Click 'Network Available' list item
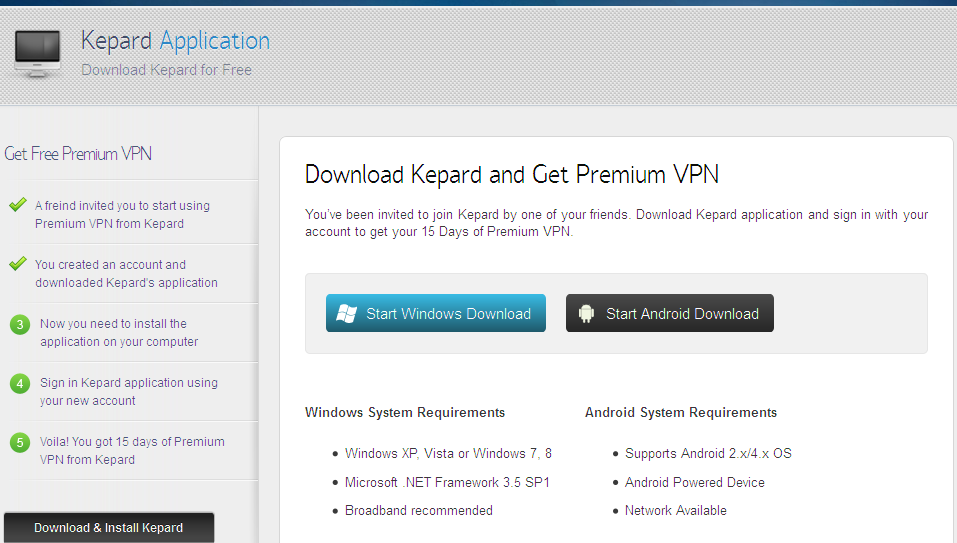The width and height of the screenshot is (957, 543). (676, 510)
